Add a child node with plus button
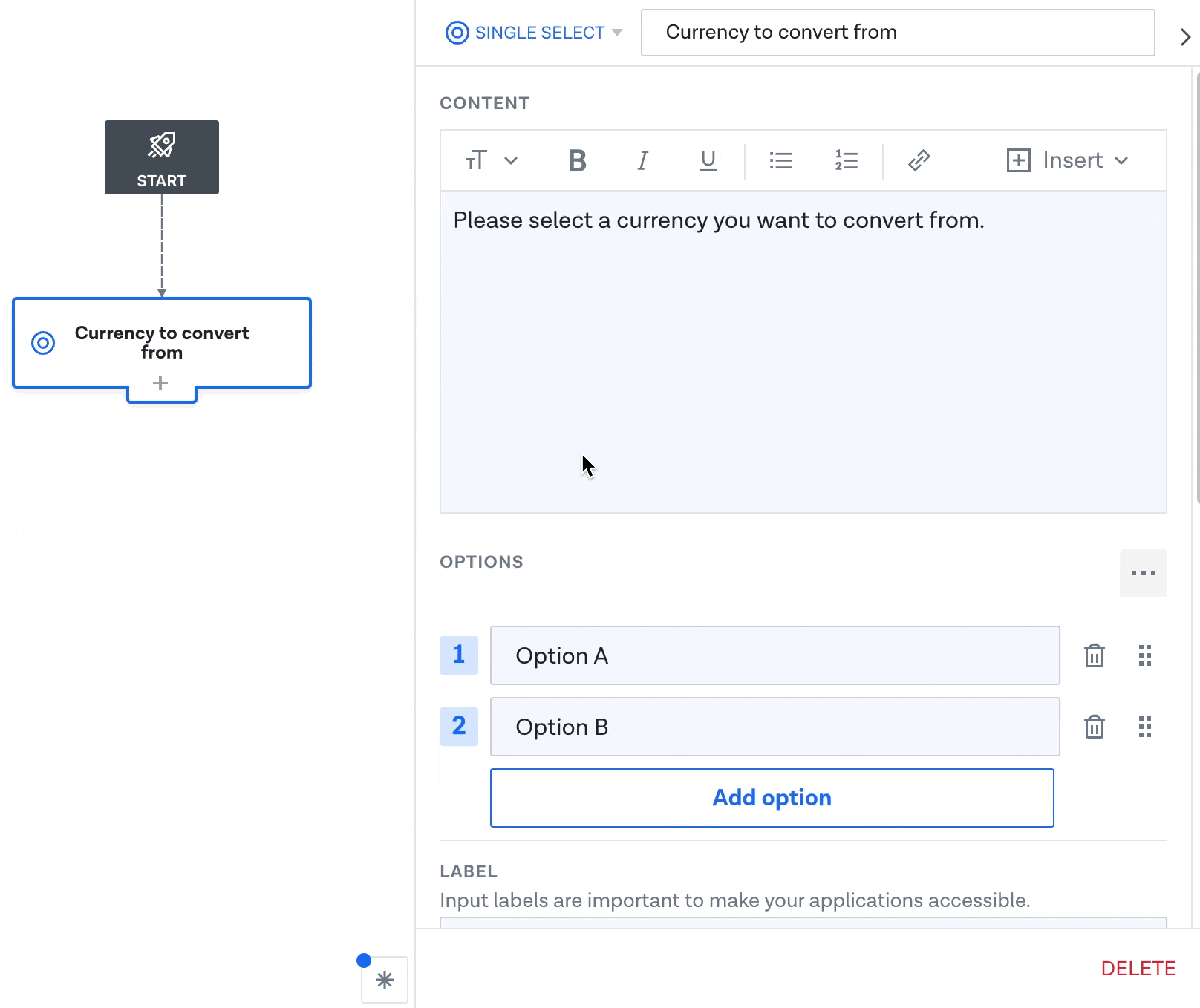 [160, 384]
